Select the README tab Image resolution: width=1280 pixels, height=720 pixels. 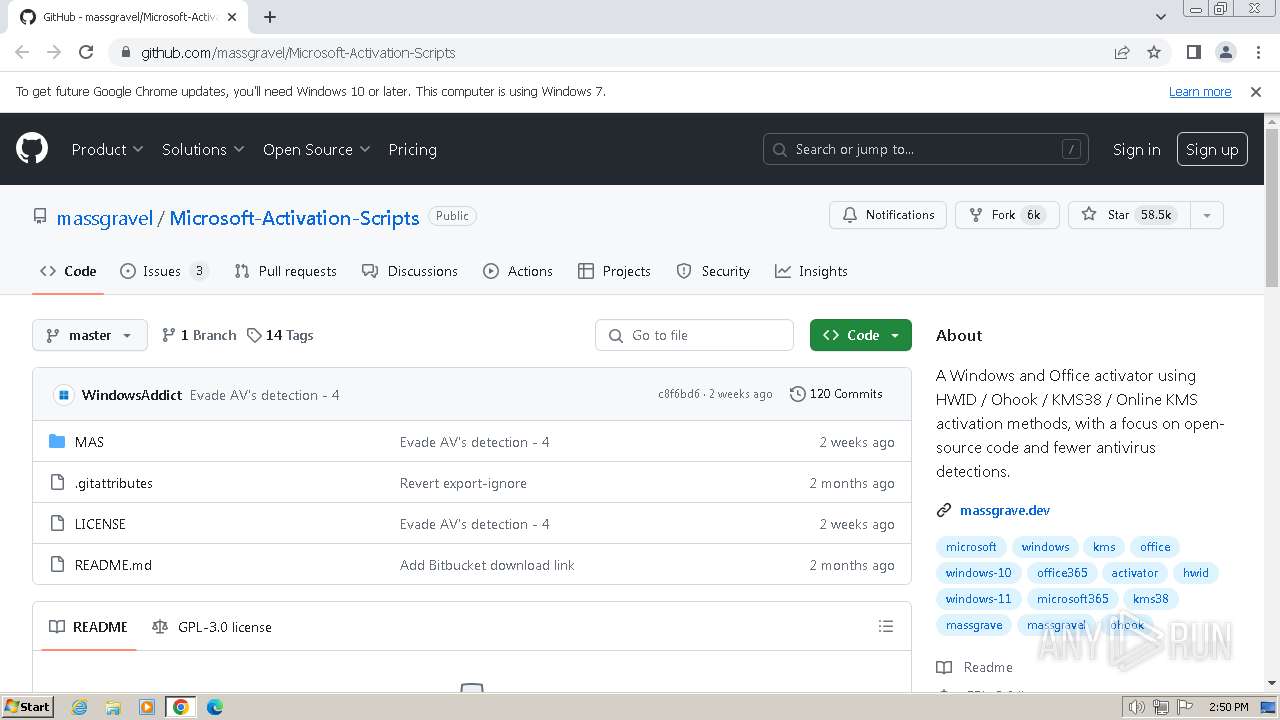click(x=88, y=627)
